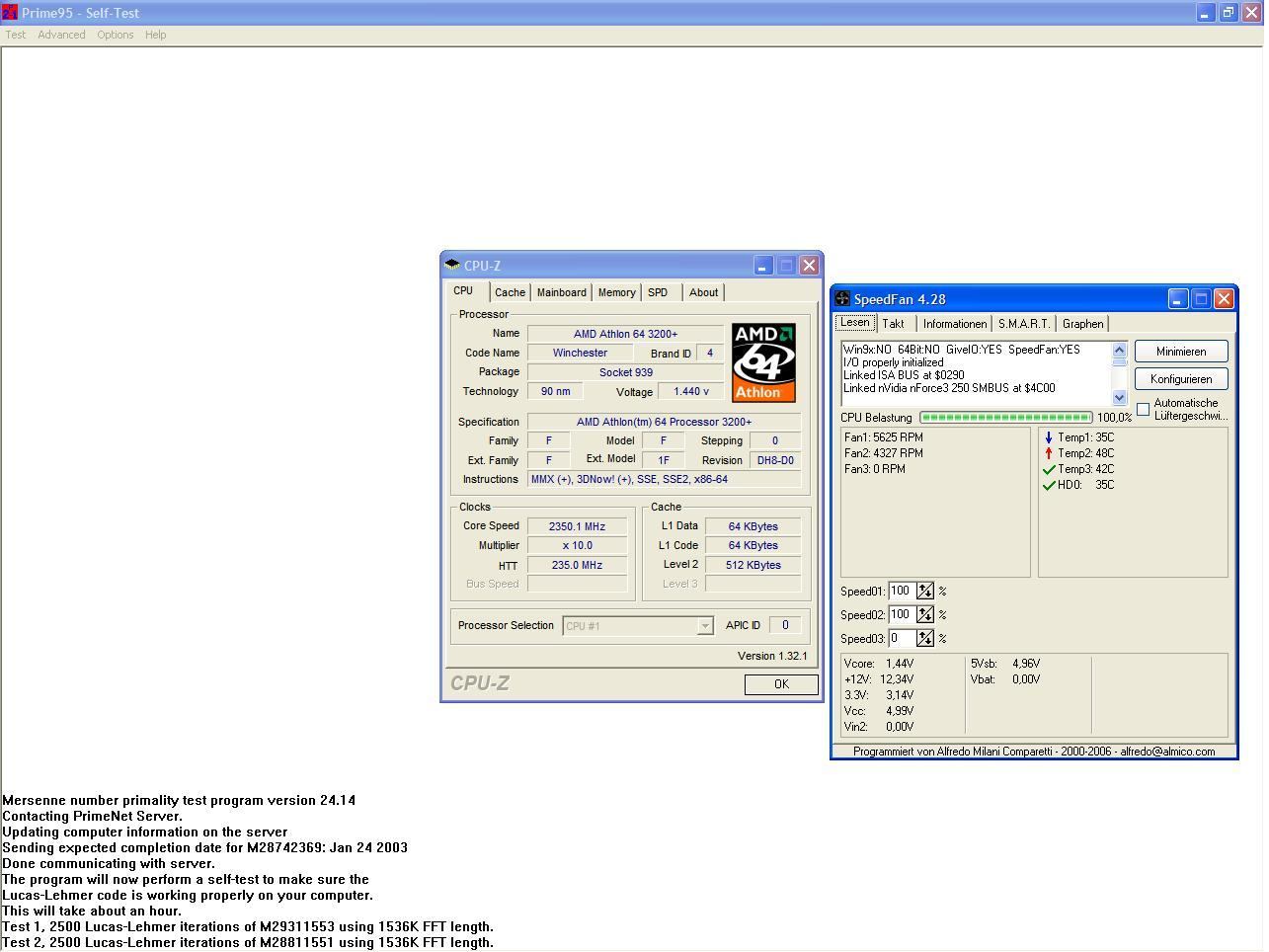Screen dimensions: 1269x952
Task: Click the Temp1 down arrow icon
Action: click(x=1049, y=437)
